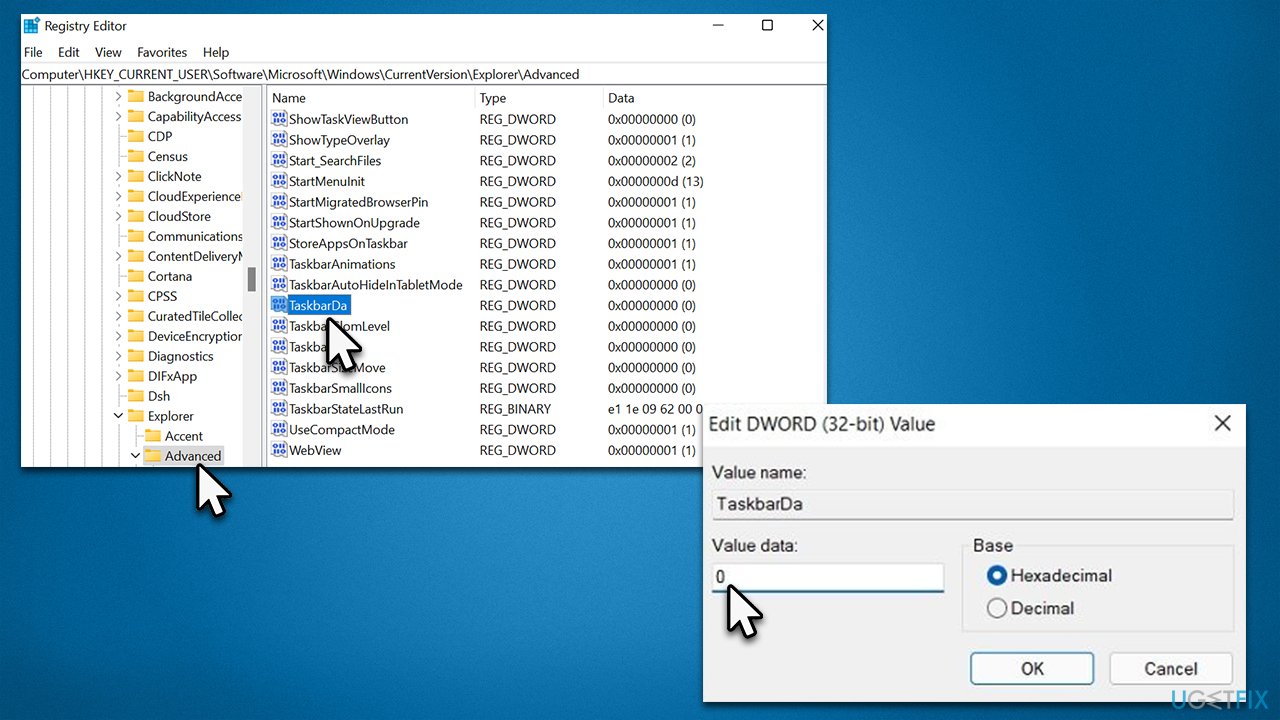Expand the CapabilityAccess tree node

pyautogui.click(x=117, y=116)
